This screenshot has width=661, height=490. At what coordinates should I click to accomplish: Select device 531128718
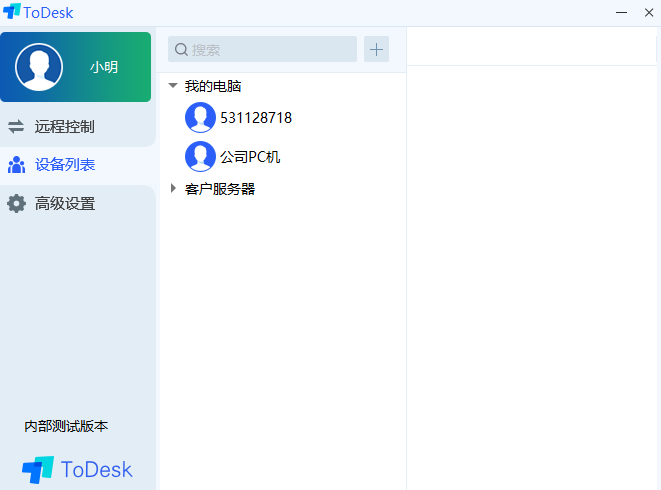[x=256, y=118]
